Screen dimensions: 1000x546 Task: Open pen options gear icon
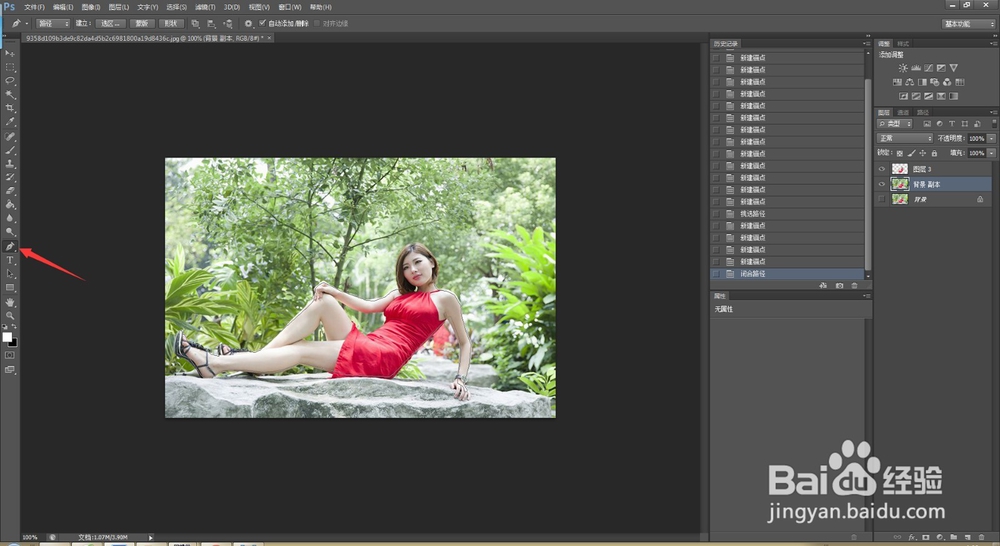249,24
